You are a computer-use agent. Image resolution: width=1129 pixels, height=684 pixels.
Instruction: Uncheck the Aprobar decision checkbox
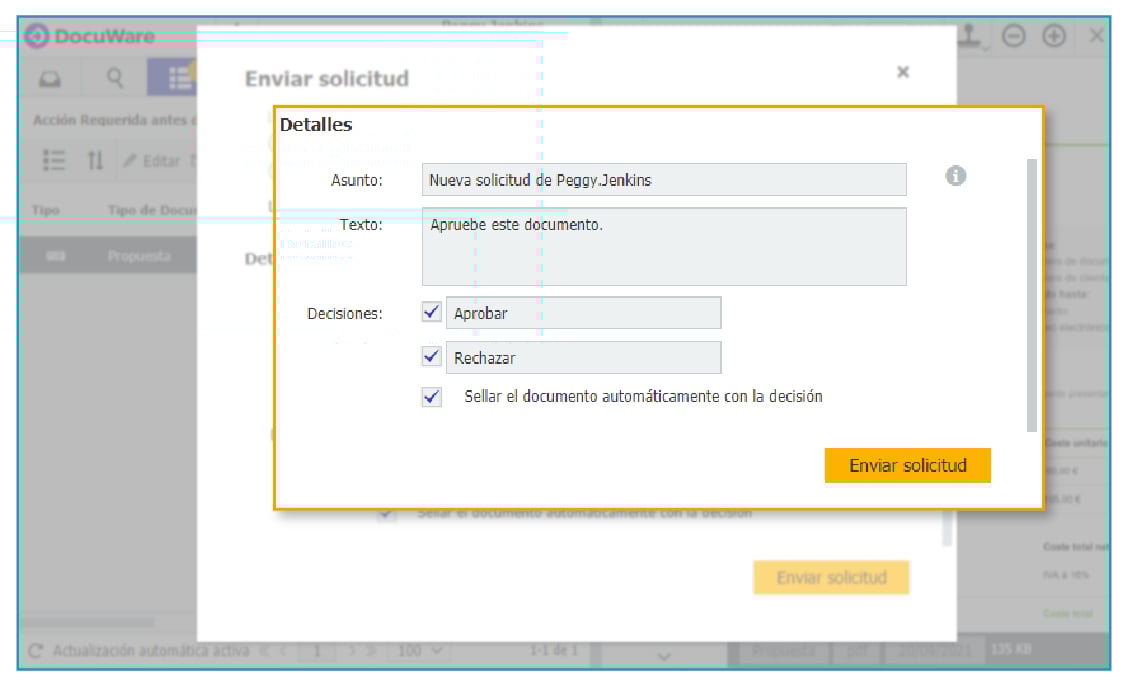[432, 313]
